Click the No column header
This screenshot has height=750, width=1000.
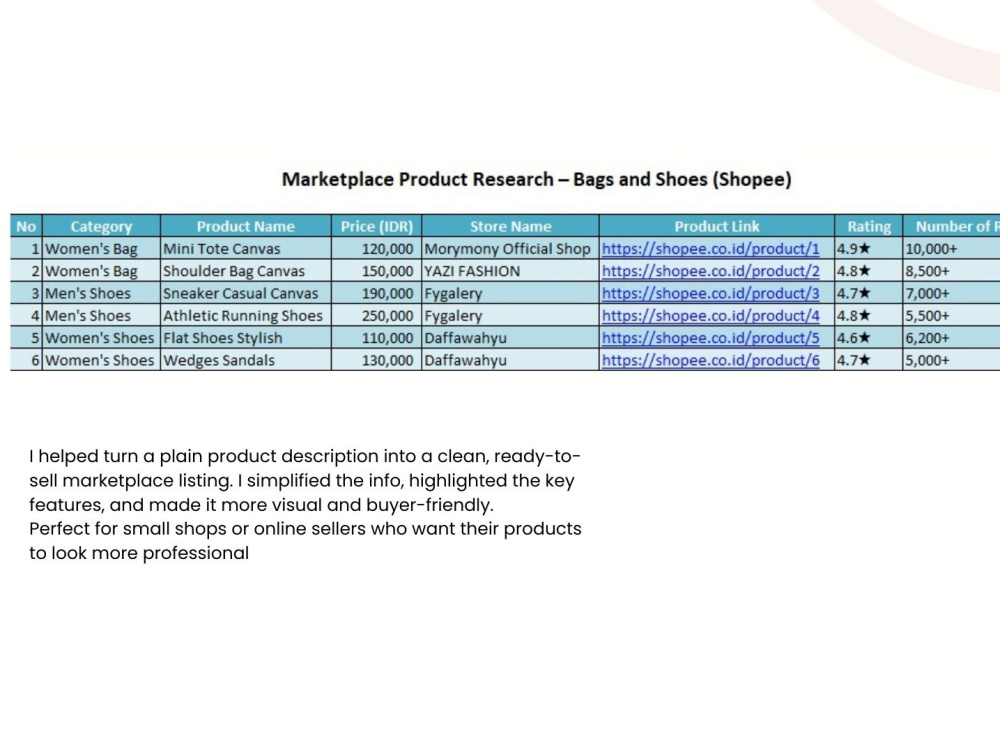click(26, 226)
